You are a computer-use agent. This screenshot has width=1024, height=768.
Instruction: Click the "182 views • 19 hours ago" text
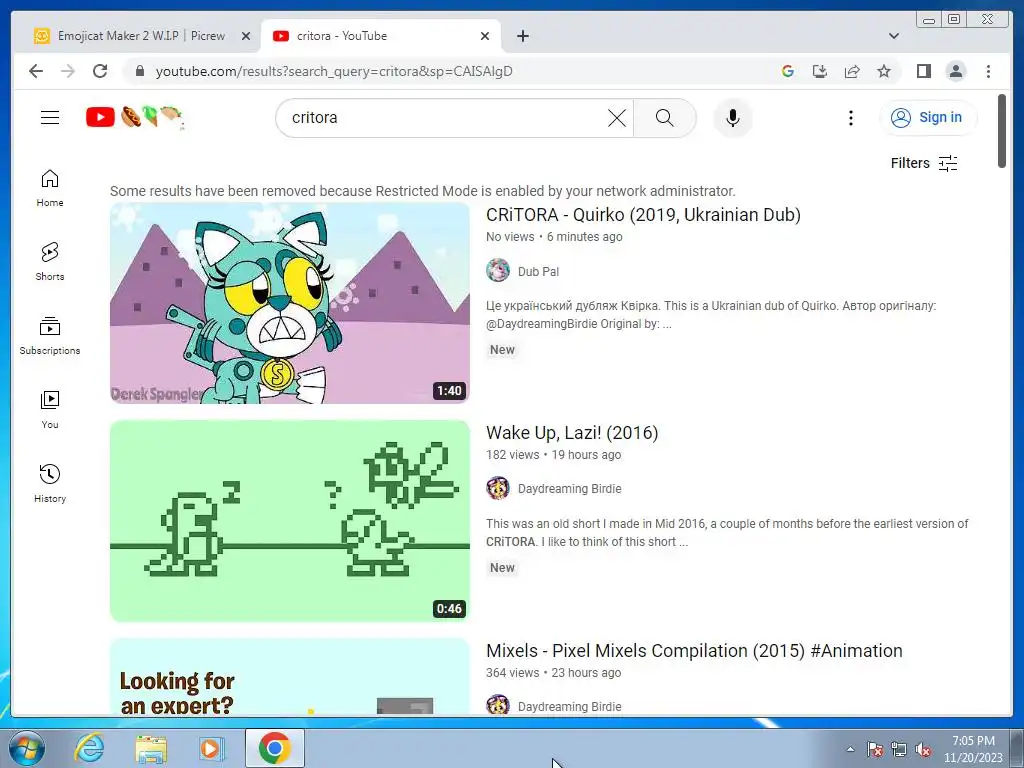(x=553, y=455)
